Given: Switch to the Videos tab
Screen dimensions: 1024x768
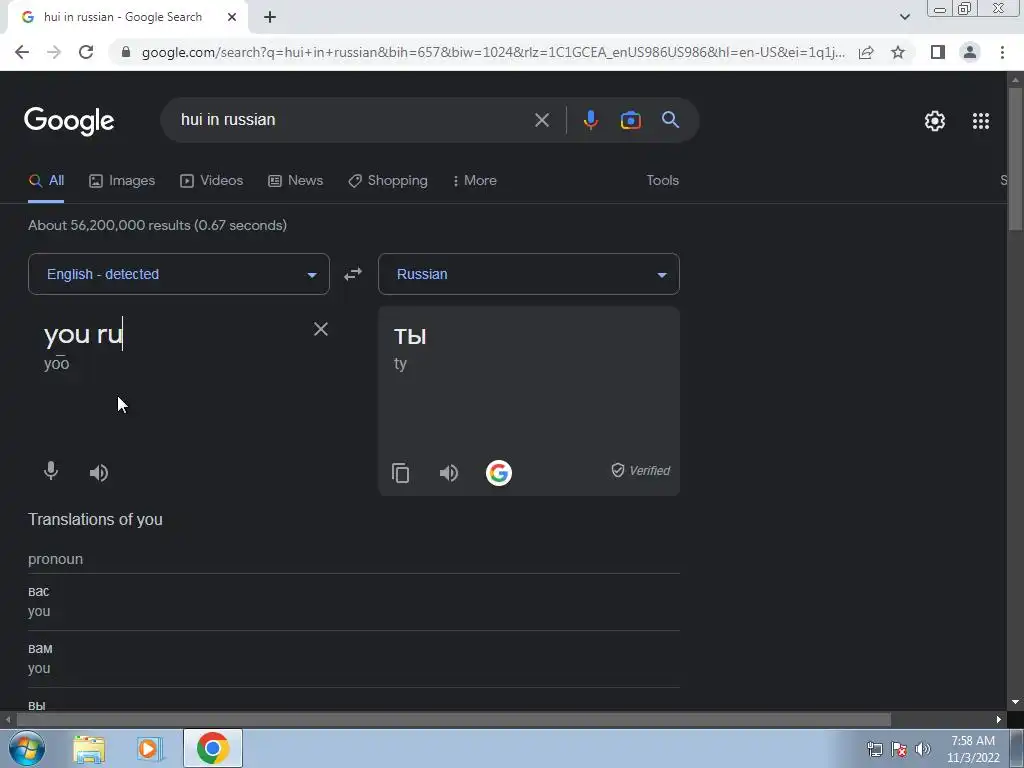Looking at the screenshot, I should (x=212, y=181).
